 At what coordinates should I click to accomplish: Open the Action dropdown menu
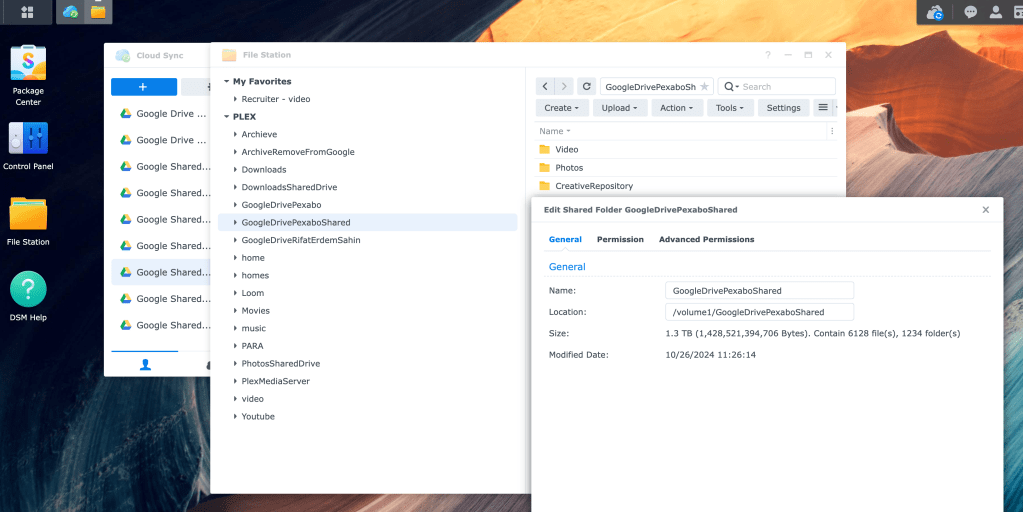677,108
